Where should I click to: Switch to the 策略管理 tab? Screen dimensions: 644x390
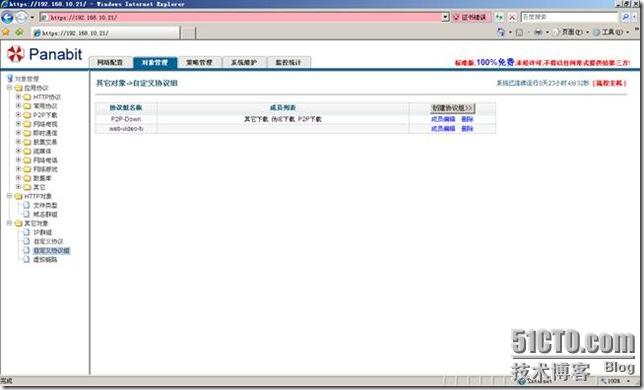point(200,62)
